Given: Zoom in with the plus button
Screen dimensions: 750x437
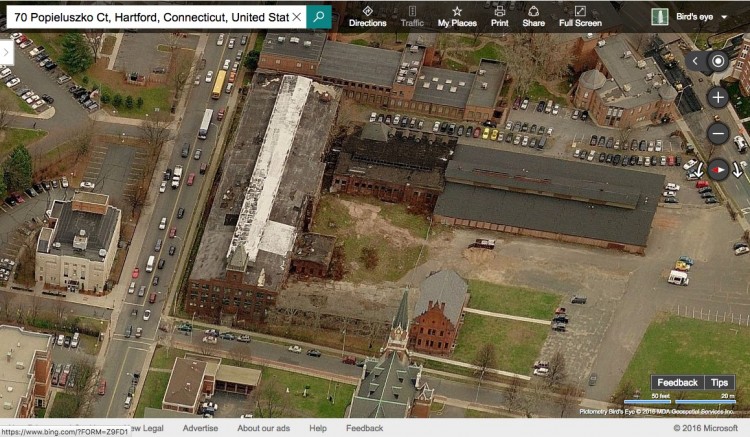Looking at the screenshot, I should coord(718,97).
